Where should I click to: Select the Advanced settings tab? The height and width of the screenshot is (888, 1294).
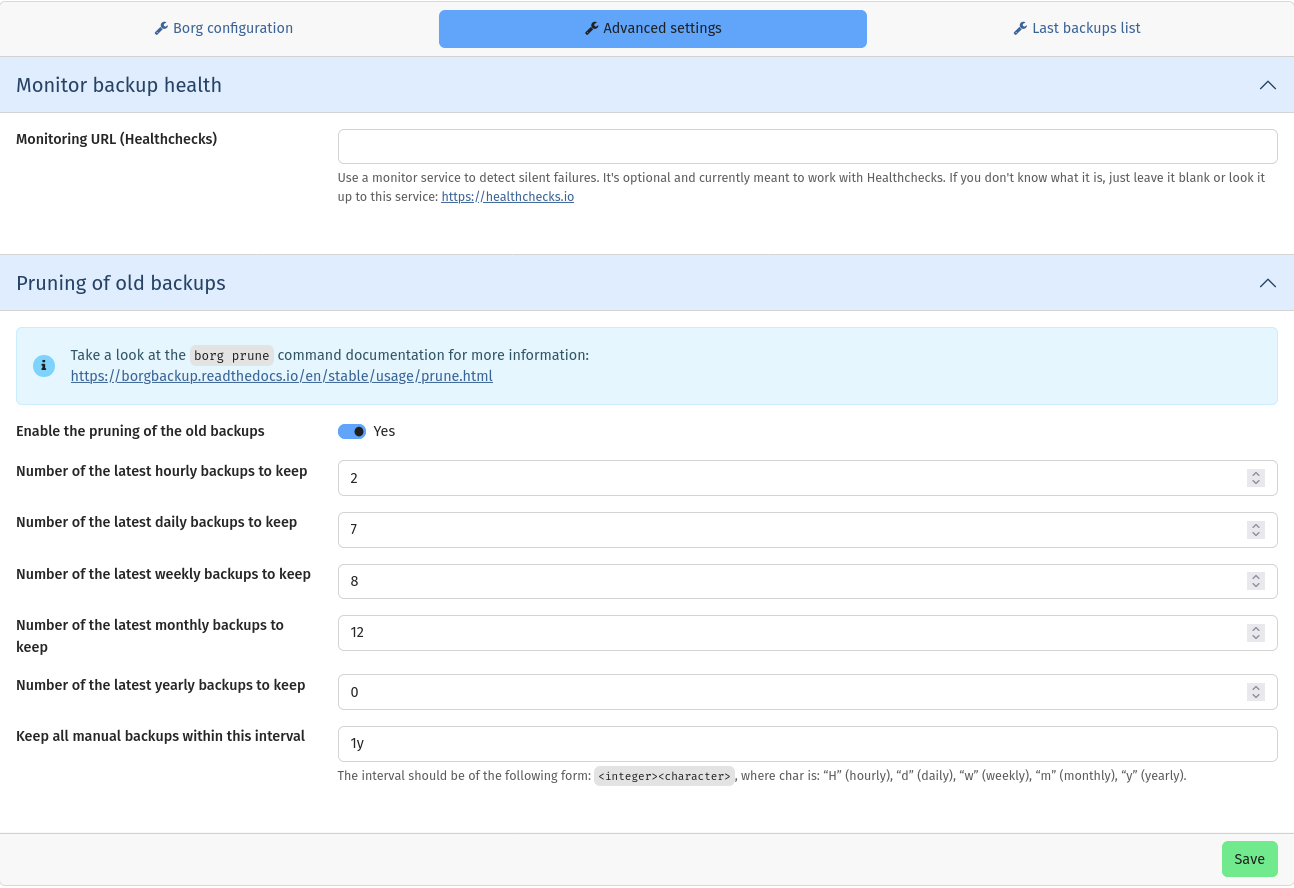tap(653, 28)
